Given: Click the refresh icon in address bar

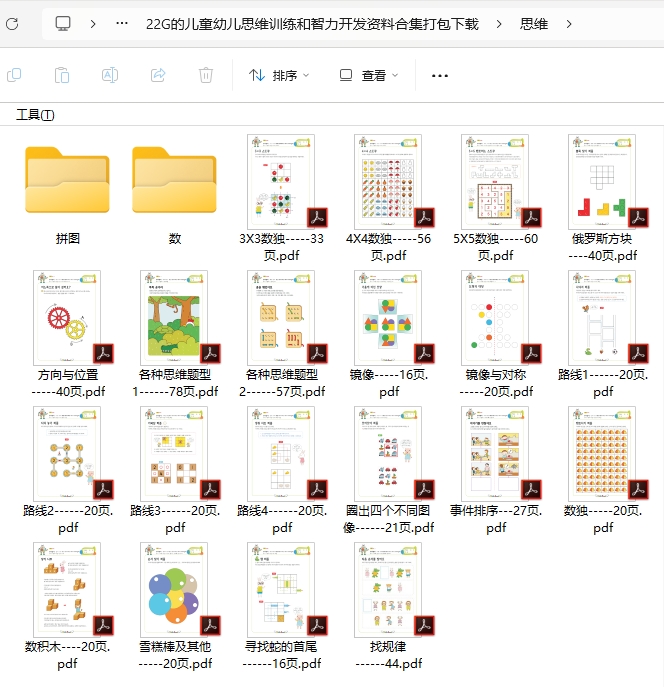Looking at the screenshot, I should click(x=12, y=23).
